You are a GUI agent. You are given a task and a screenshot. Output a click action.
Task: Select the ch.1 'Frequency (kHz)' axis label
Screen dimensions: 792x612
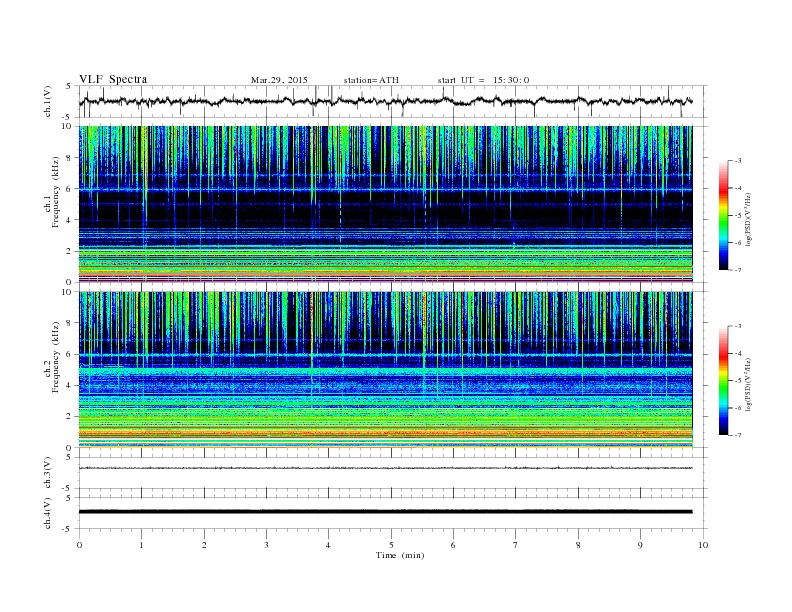pyautogui.click(x=56, y=192)
